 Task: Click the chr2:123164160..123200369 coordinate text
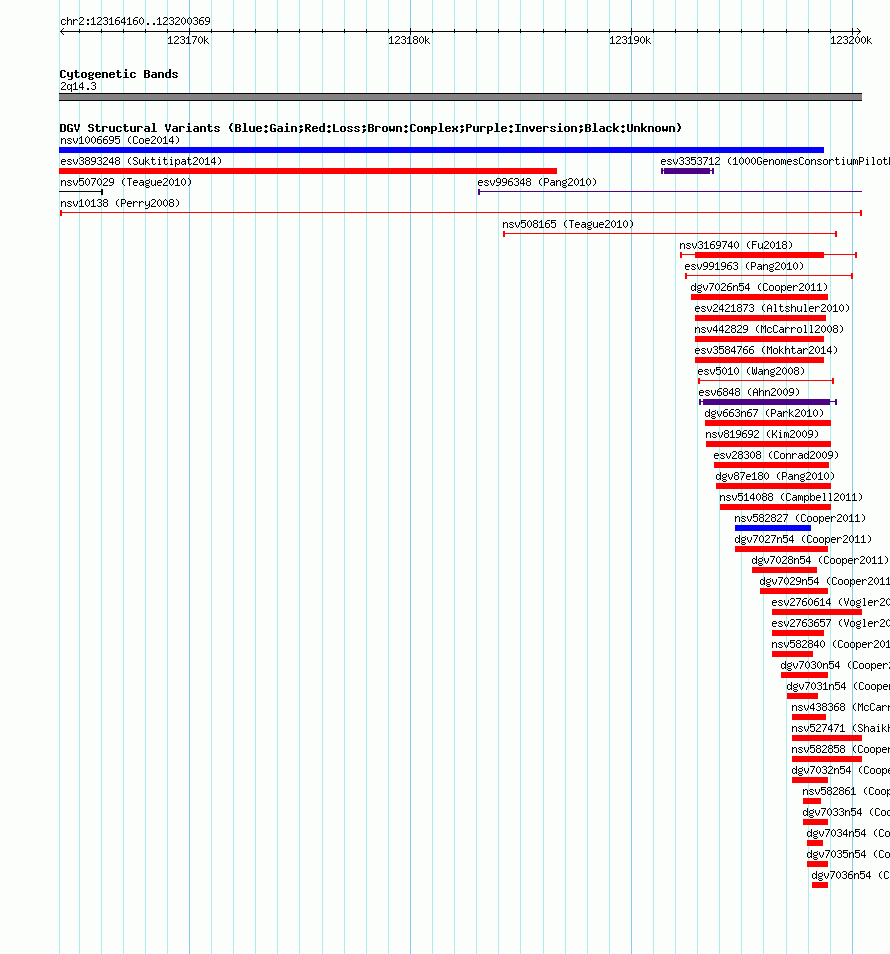(135, 21)
